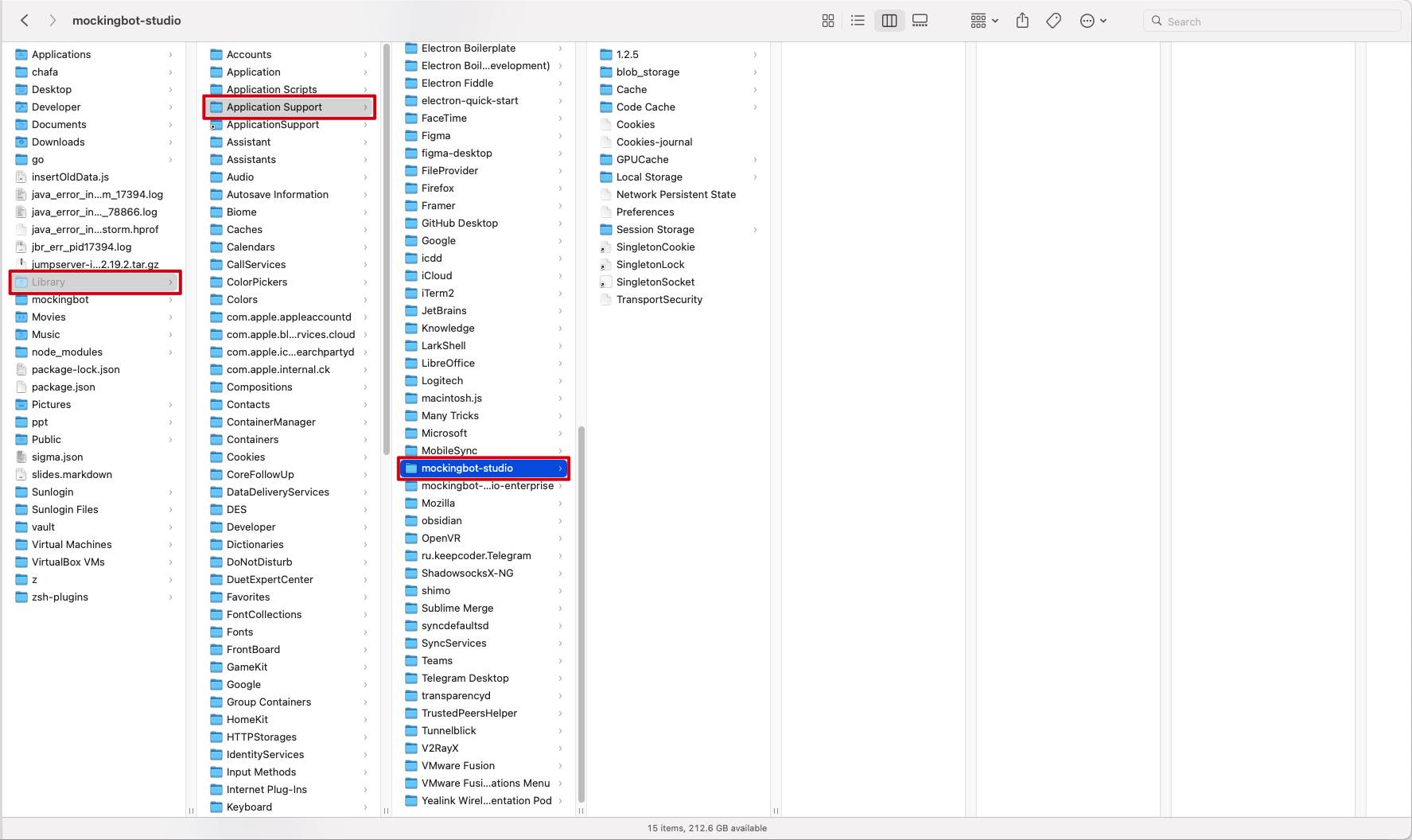Select the HTTPStorages folder
This screenshot has width=1412, height=840.
[x=290, y=737]
